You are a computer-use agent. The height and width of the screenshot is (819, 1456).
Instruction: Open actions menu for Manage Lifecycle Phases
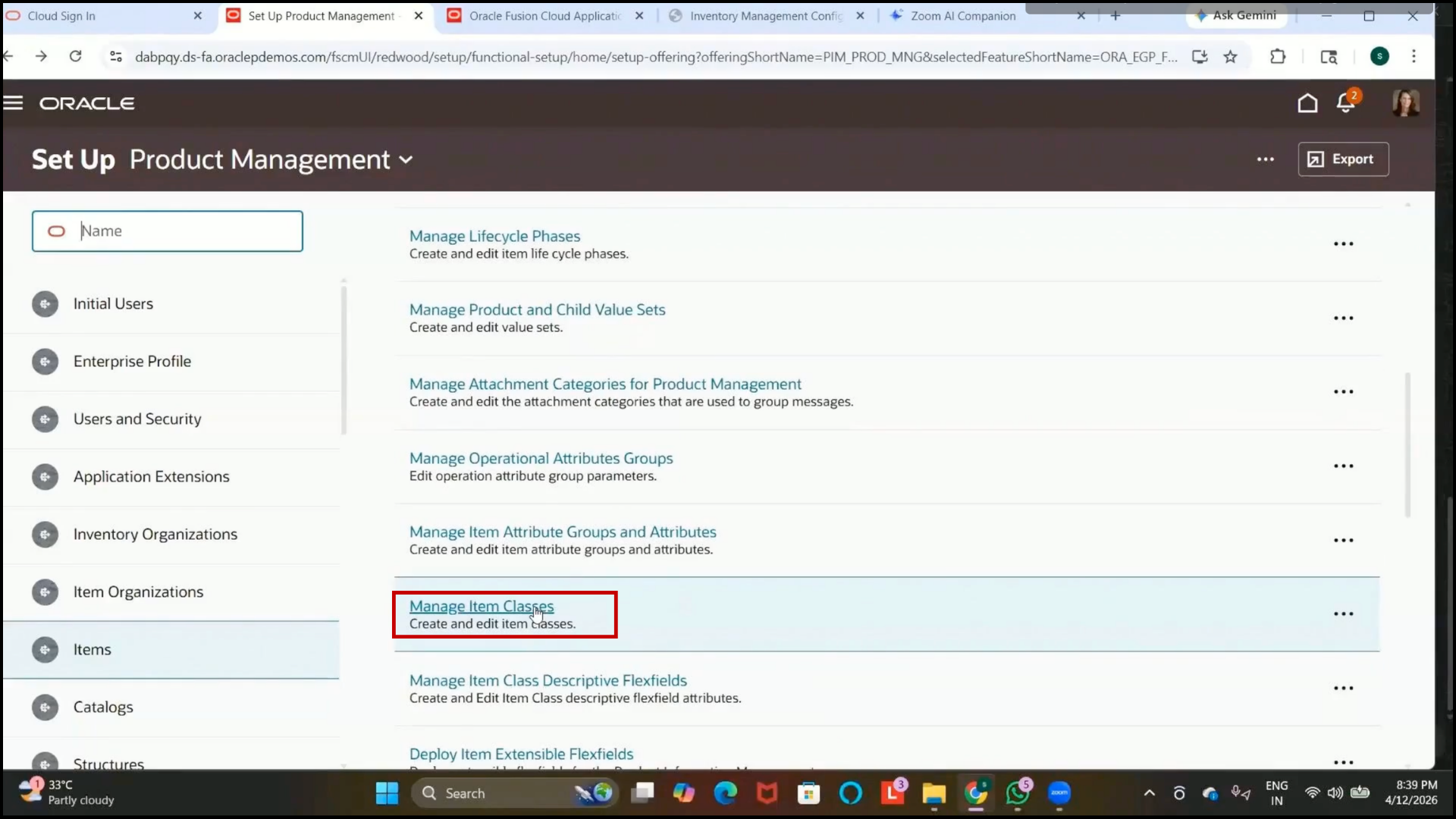(x=1343, y=244)
